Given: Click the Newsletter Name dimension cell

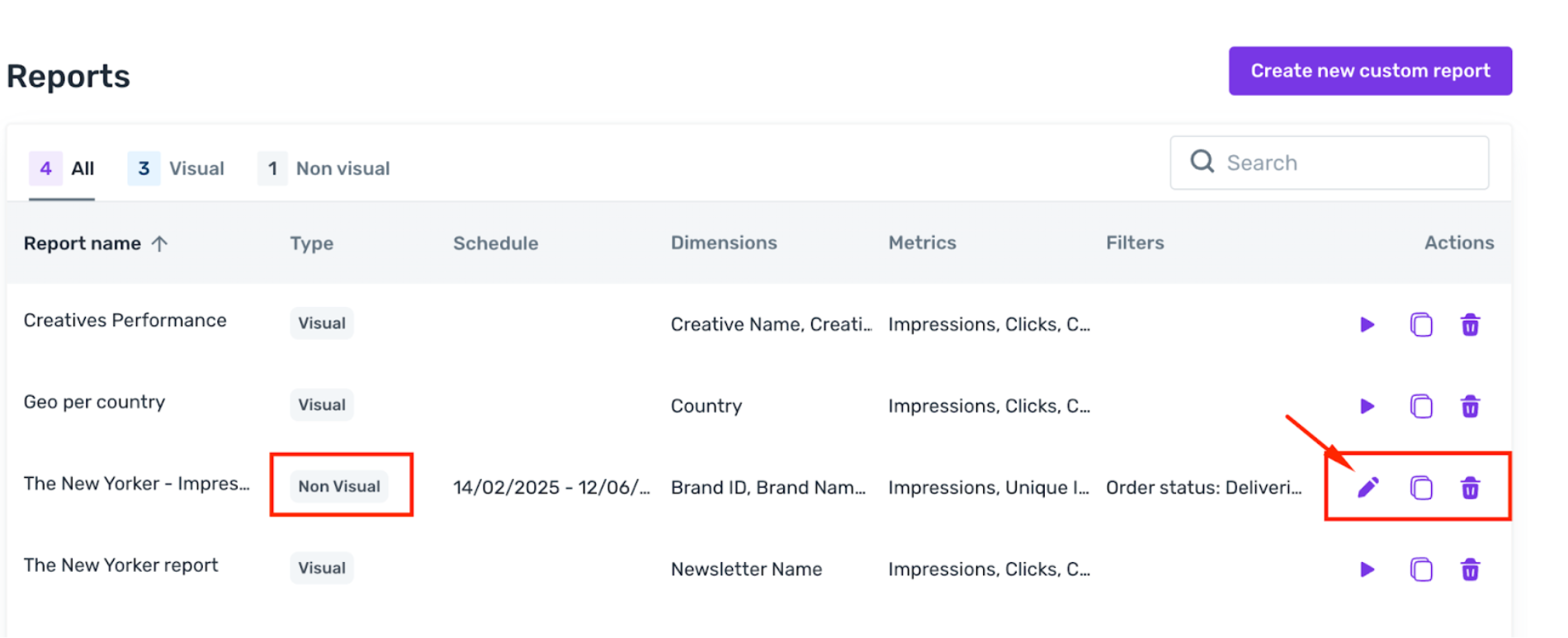Looking at the screenshot, I should 746,569.
